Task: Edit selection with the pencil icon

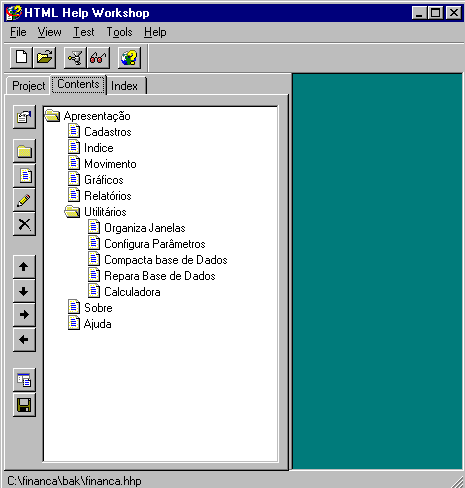Action: point(24,200)
